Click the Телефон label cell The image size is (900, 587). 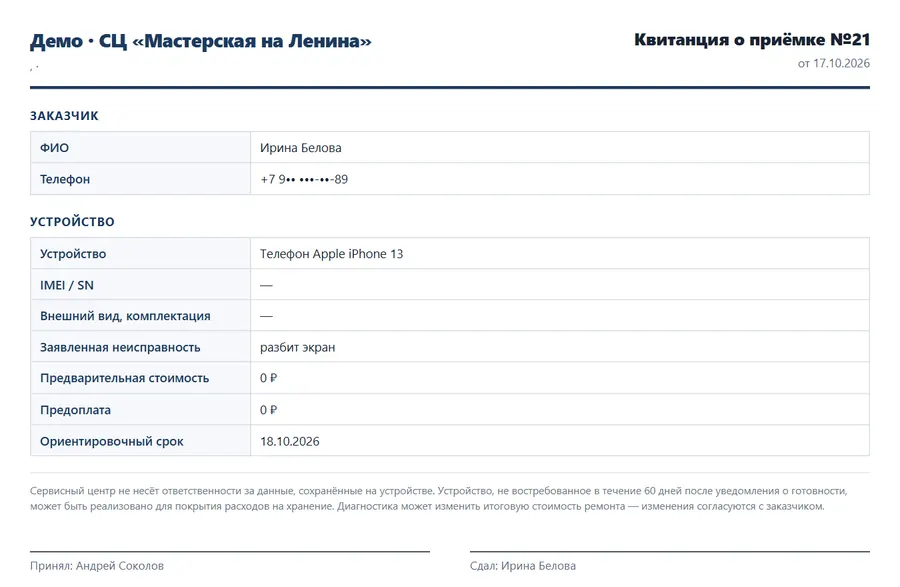(141, 179)
